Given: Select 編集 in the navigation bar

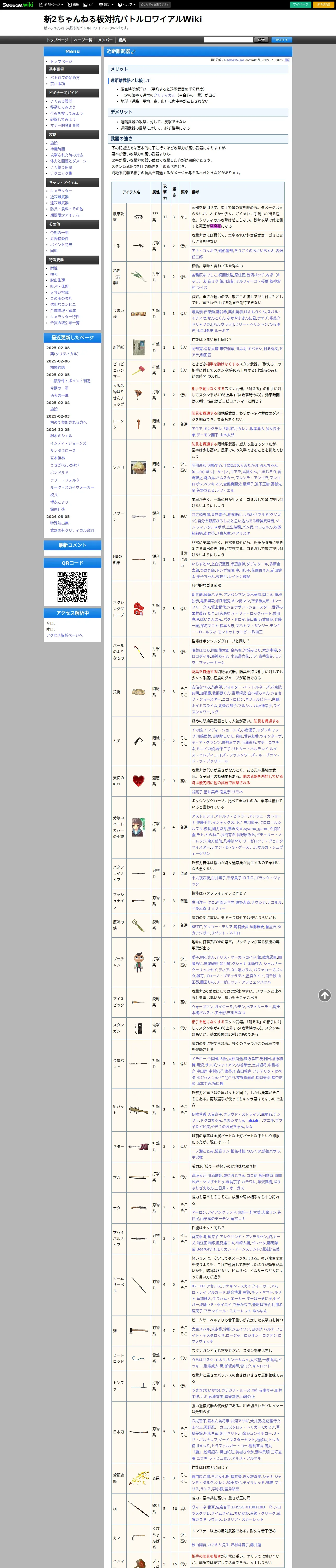Looking at the screenshot, I should coord(122,40).
